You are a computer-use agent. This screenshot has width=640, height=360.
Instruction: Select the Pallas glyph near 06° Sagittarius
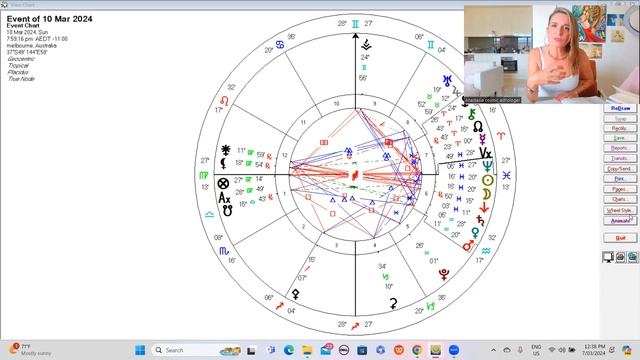click(296, 294)
